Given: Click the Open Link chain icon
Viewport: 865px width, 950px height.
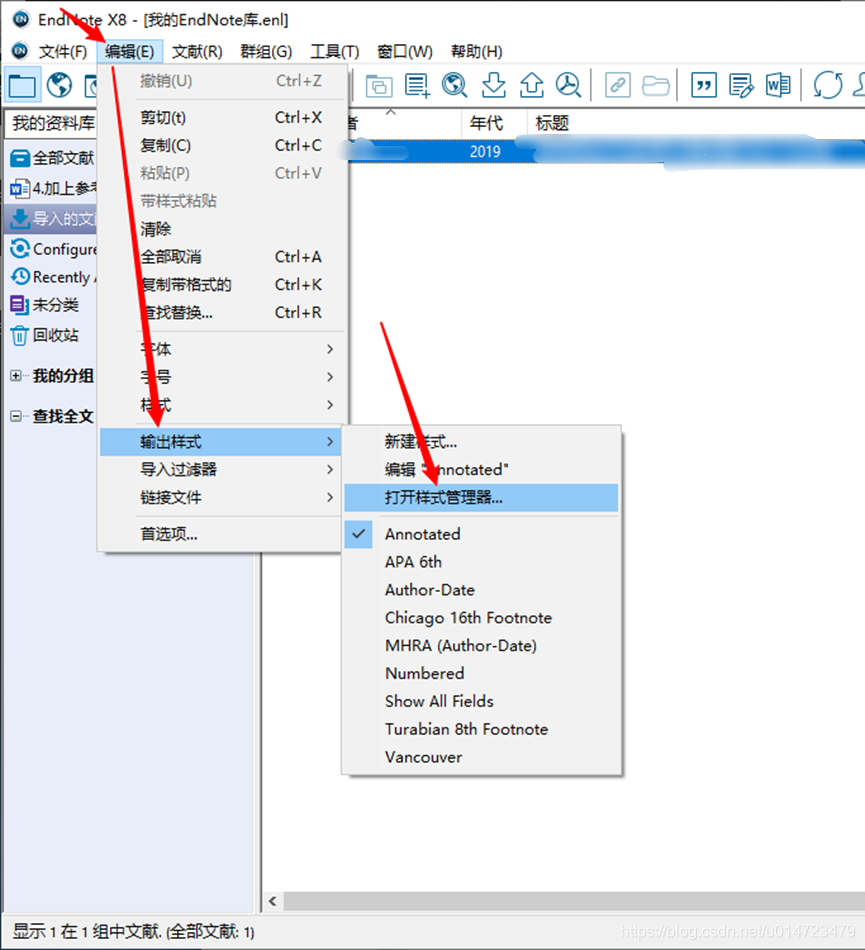Looking at the screenshot, I should (x=618, y=85).
